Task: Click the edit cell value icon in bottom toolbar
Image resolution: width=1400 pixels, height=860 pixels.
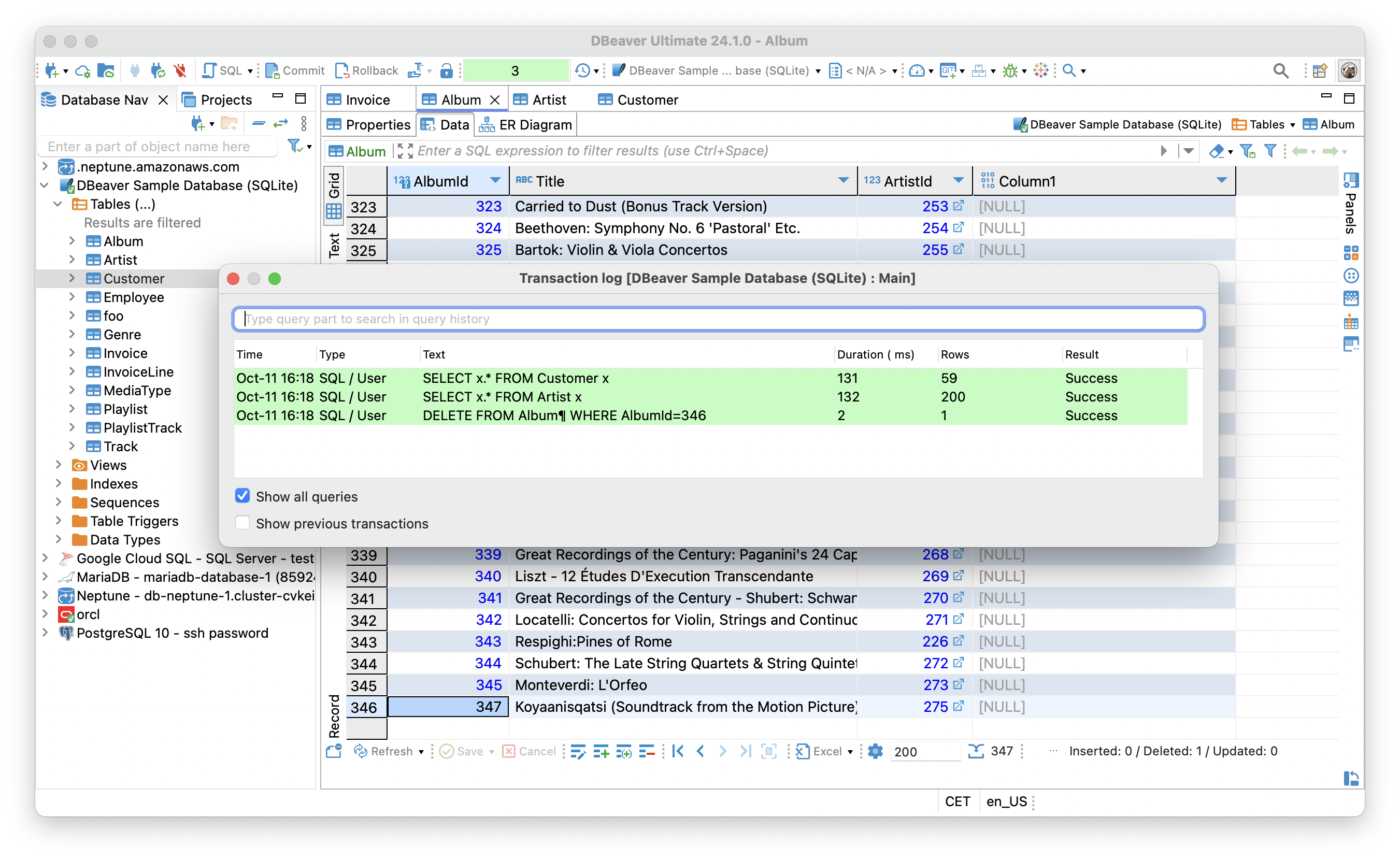Action: (x=578, y=751)
